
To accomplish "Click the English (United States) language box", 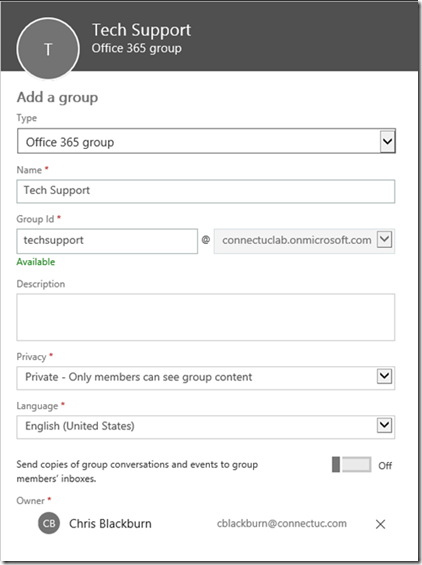I will click(x=205, y=427).
